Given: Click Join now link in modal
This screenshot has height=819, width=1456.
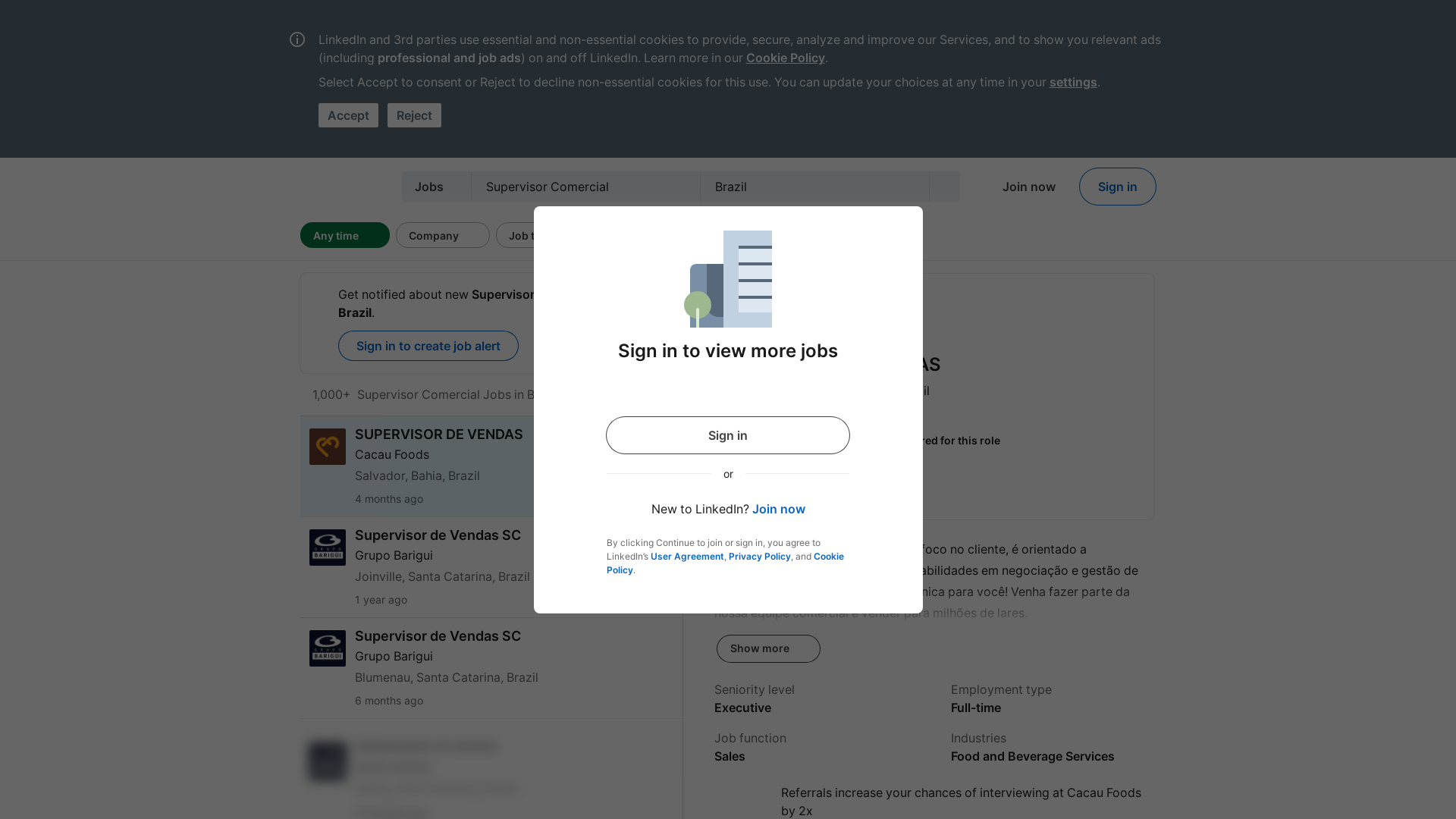Looking at the screenshot, I should point(779,509).
